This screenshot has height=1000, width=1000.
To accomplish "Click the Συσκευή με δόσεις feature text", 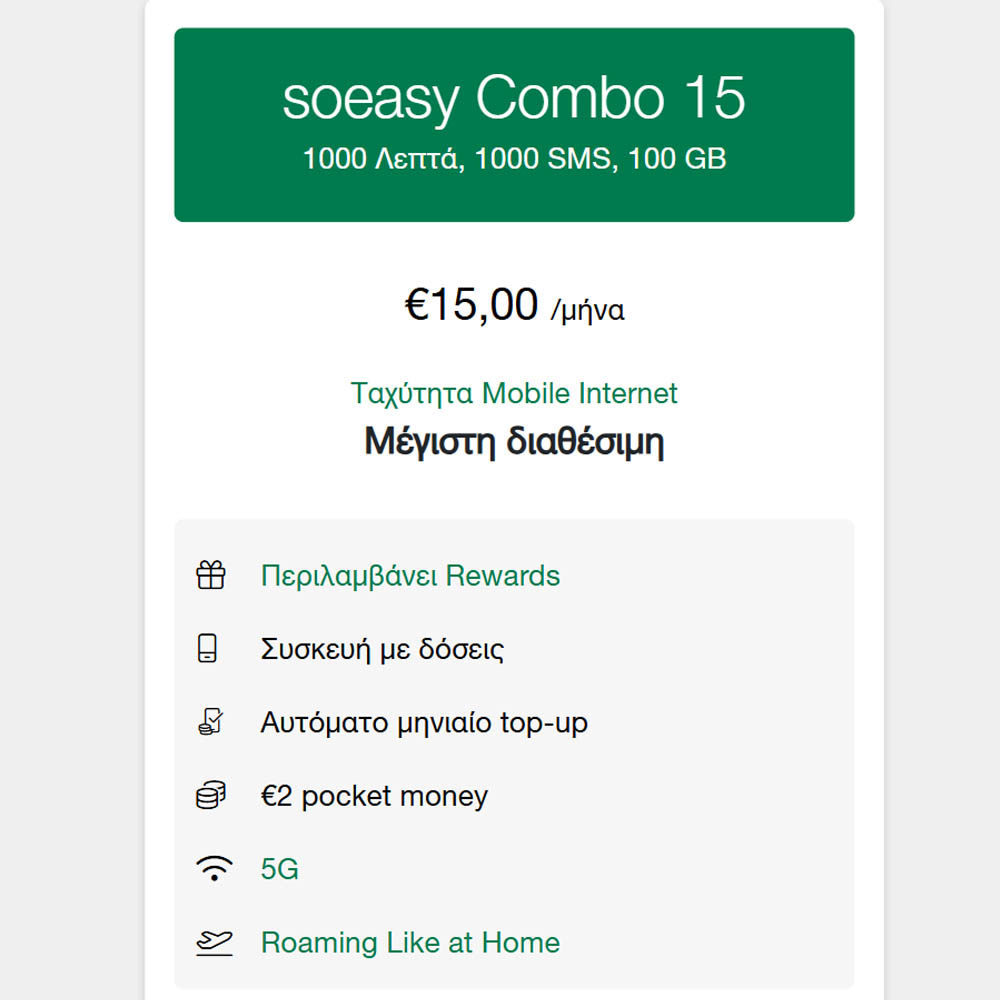I will [382, 649].
